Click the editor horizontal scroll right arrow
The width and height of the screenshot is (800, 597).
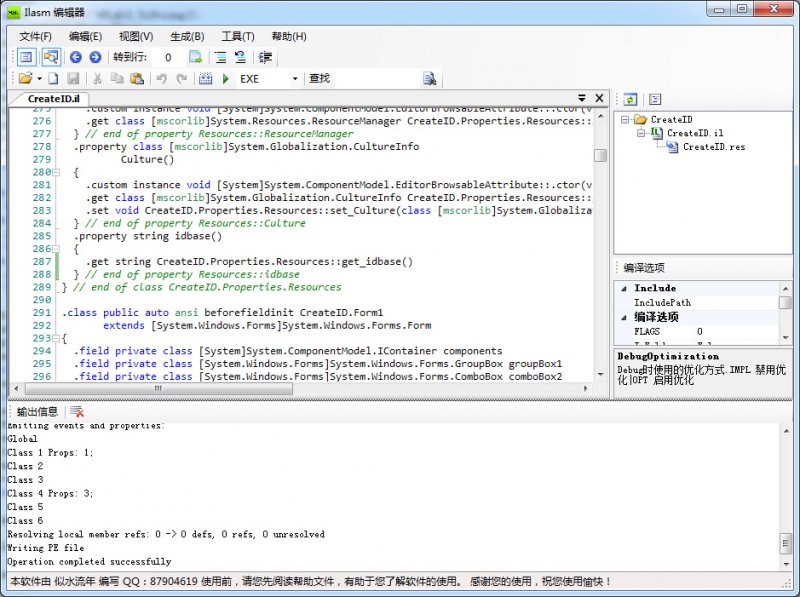pyautogui.click(x=585, y=388)
